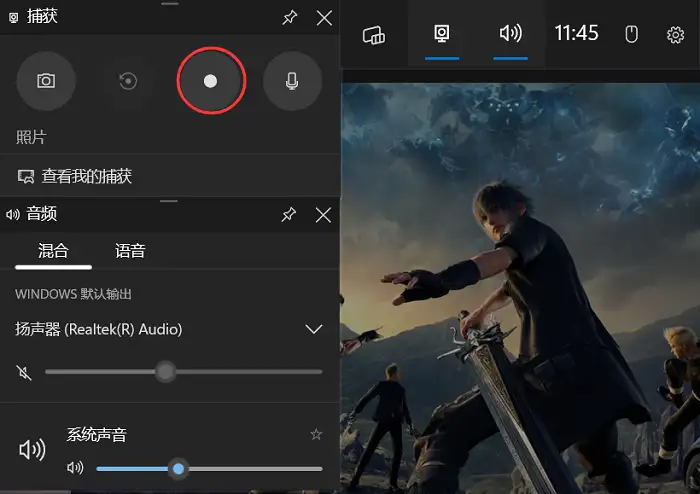Toggle the capture widget in the Game Bar

(x=442, y=34)
